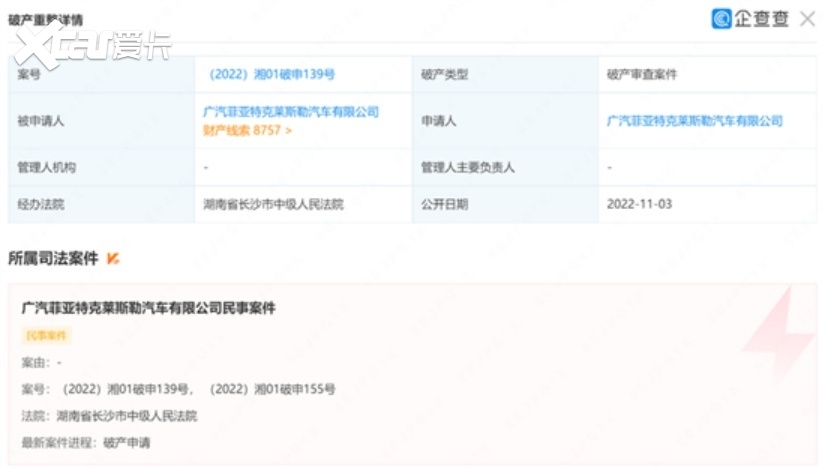Click the yellow 民事案件 tag
This screenshot has height=470, width=825.
coord(46,336)
